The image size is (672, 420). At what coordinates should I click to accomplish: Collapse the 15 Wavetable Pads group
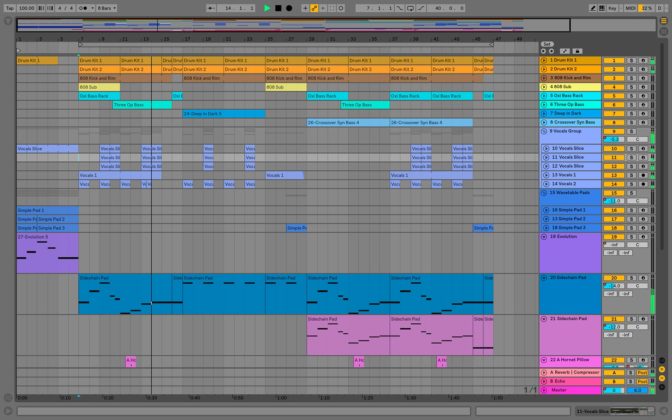pos(544,193)
